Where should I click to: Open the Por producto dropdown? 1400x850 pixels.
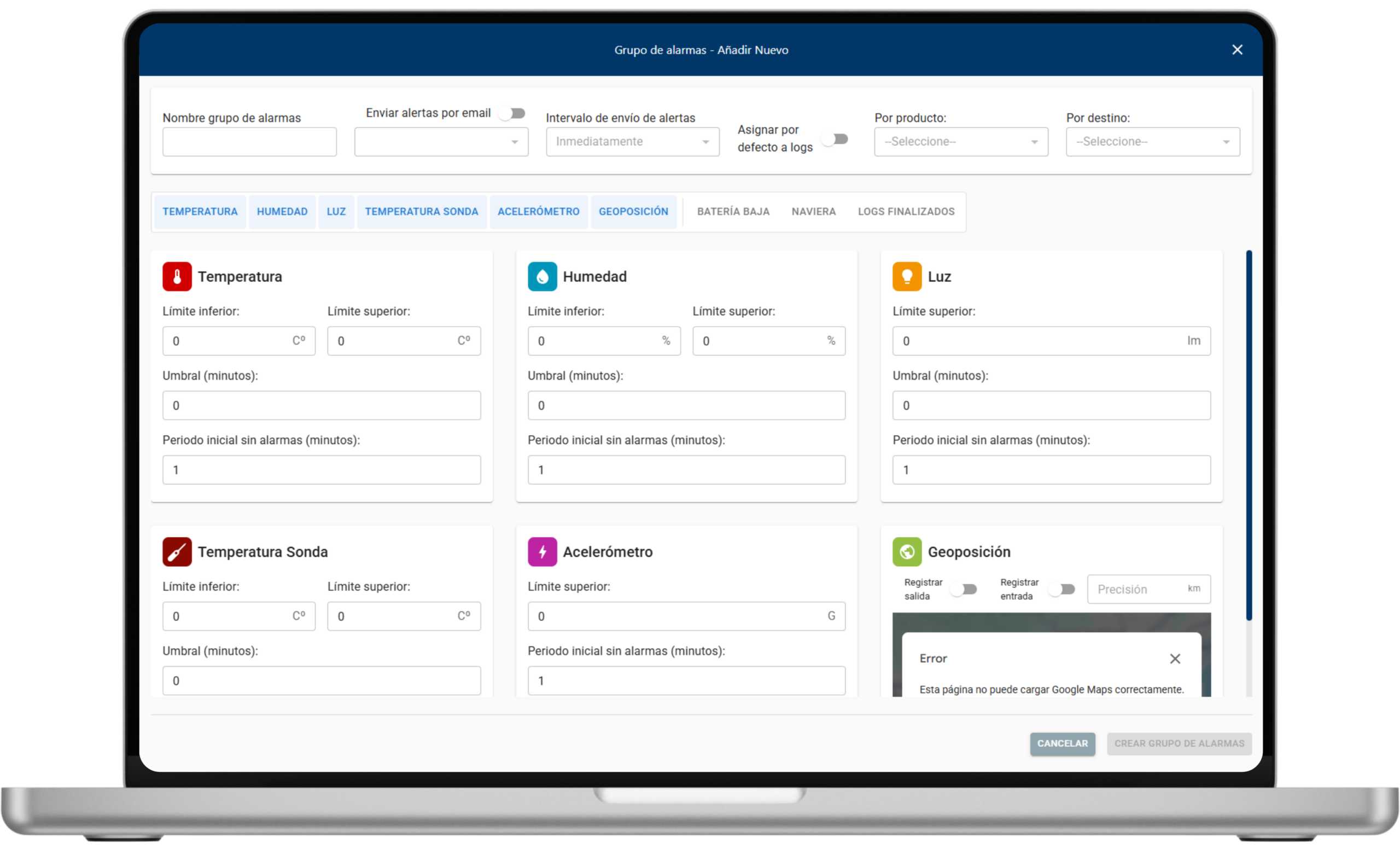point(961,142)
